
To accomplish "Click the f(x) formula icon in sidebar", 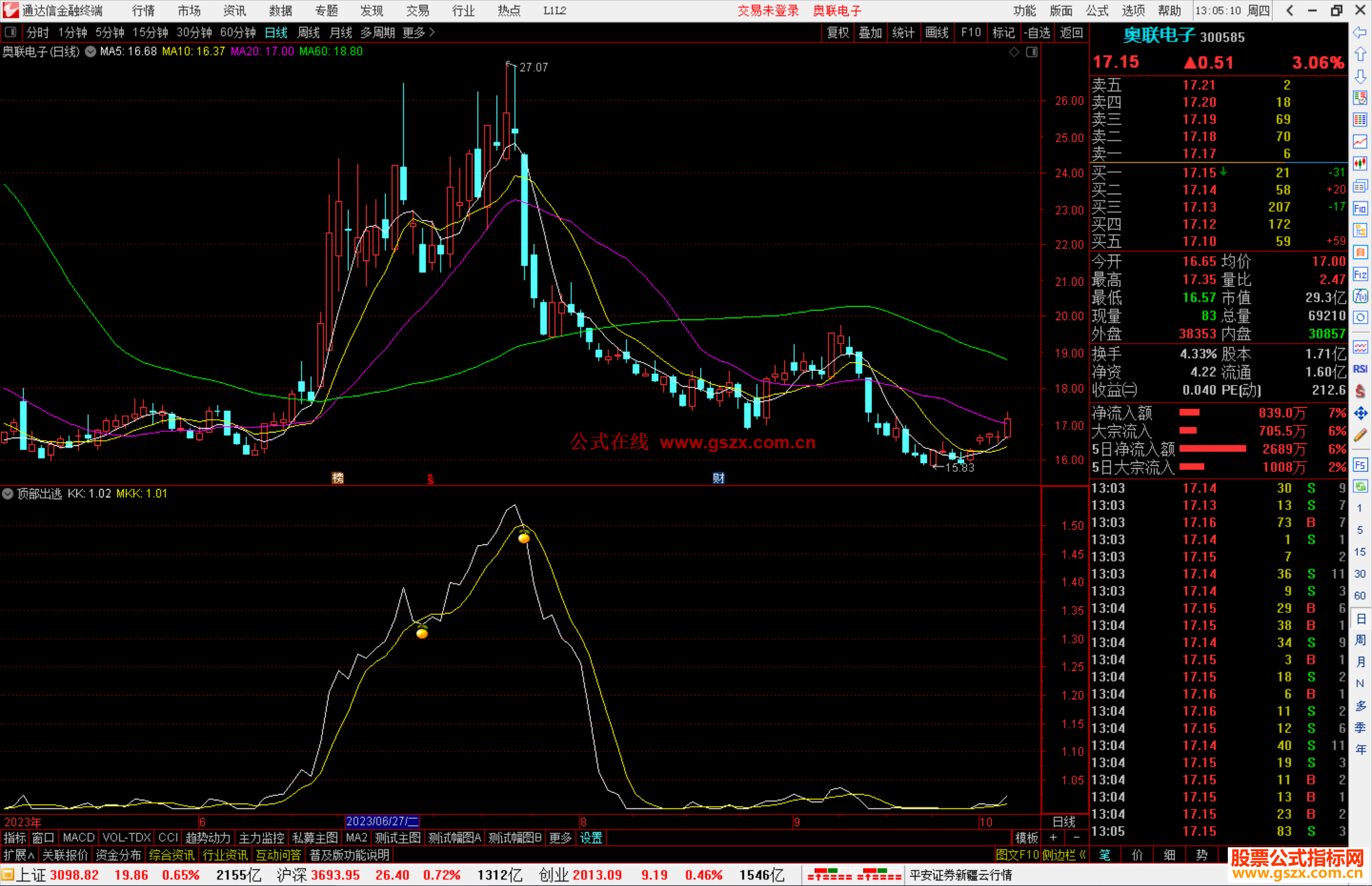I will [x=1360, y=296].
